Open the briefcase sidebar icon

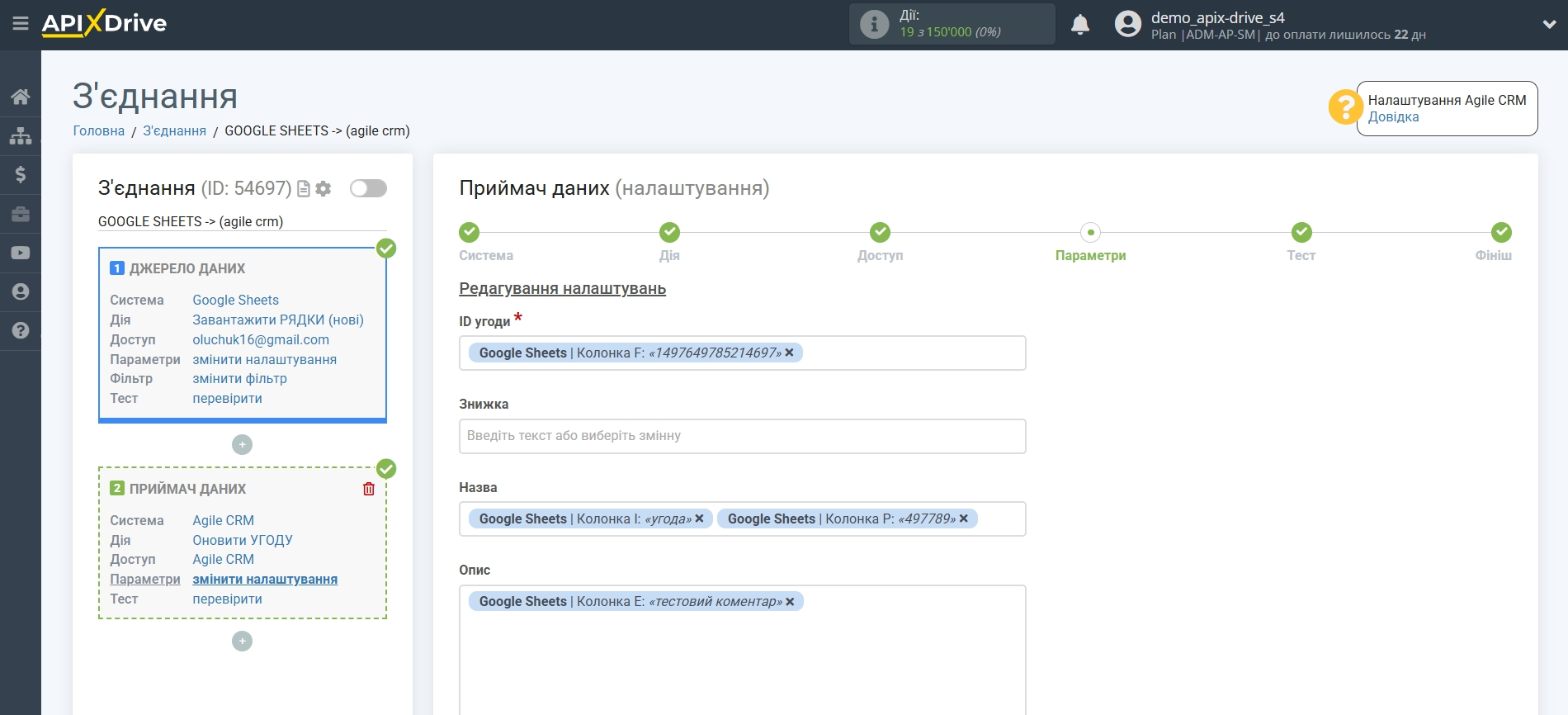tap(21, 214)
